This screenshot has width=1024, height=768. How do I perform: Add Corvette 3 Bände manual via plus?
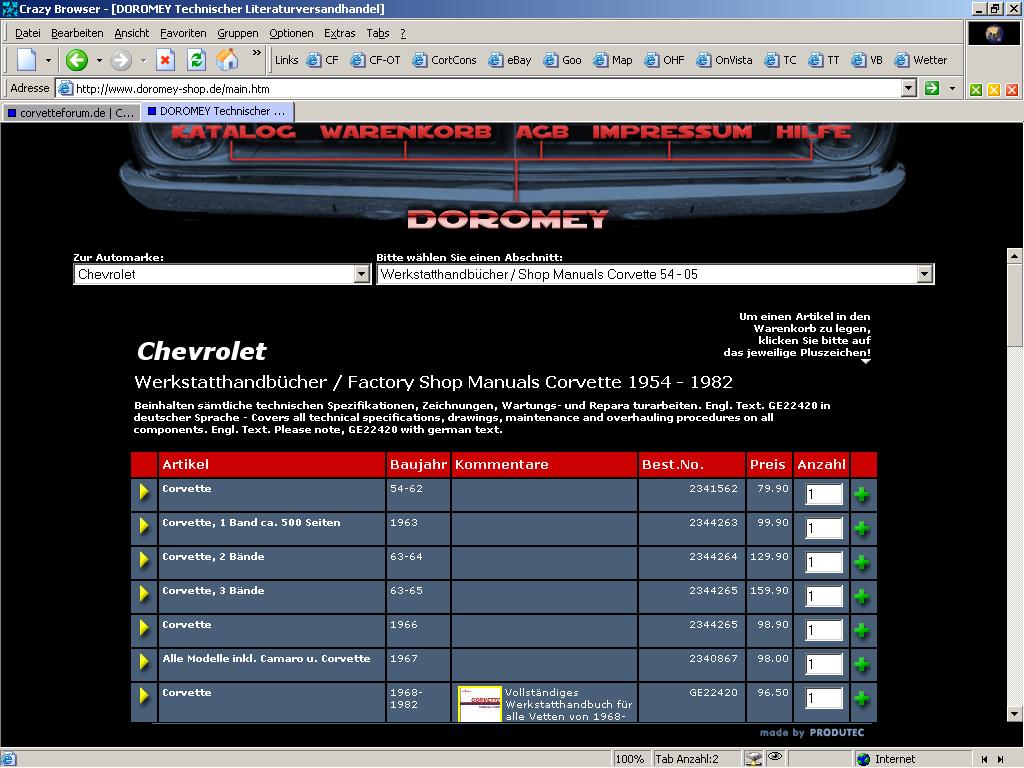point(862,596)
